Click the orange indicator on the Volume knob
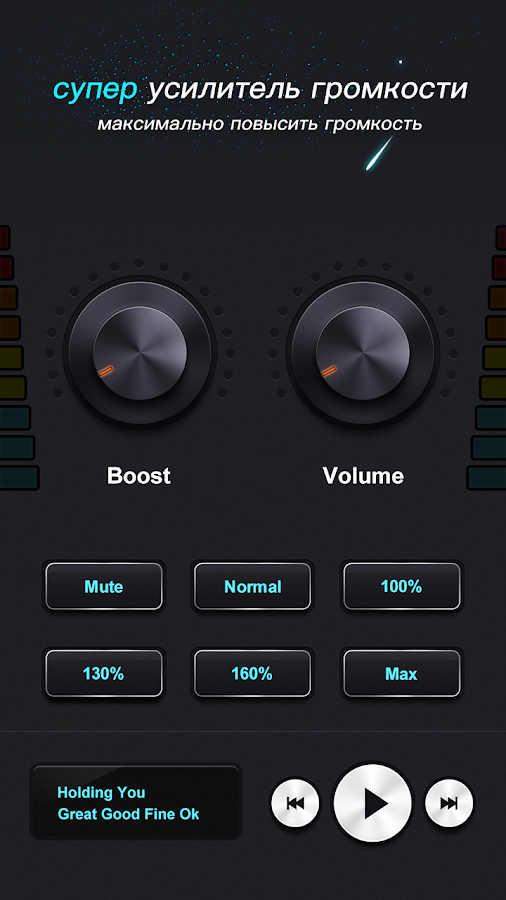The width and height of the screenshot is (506, 900). 329,371
